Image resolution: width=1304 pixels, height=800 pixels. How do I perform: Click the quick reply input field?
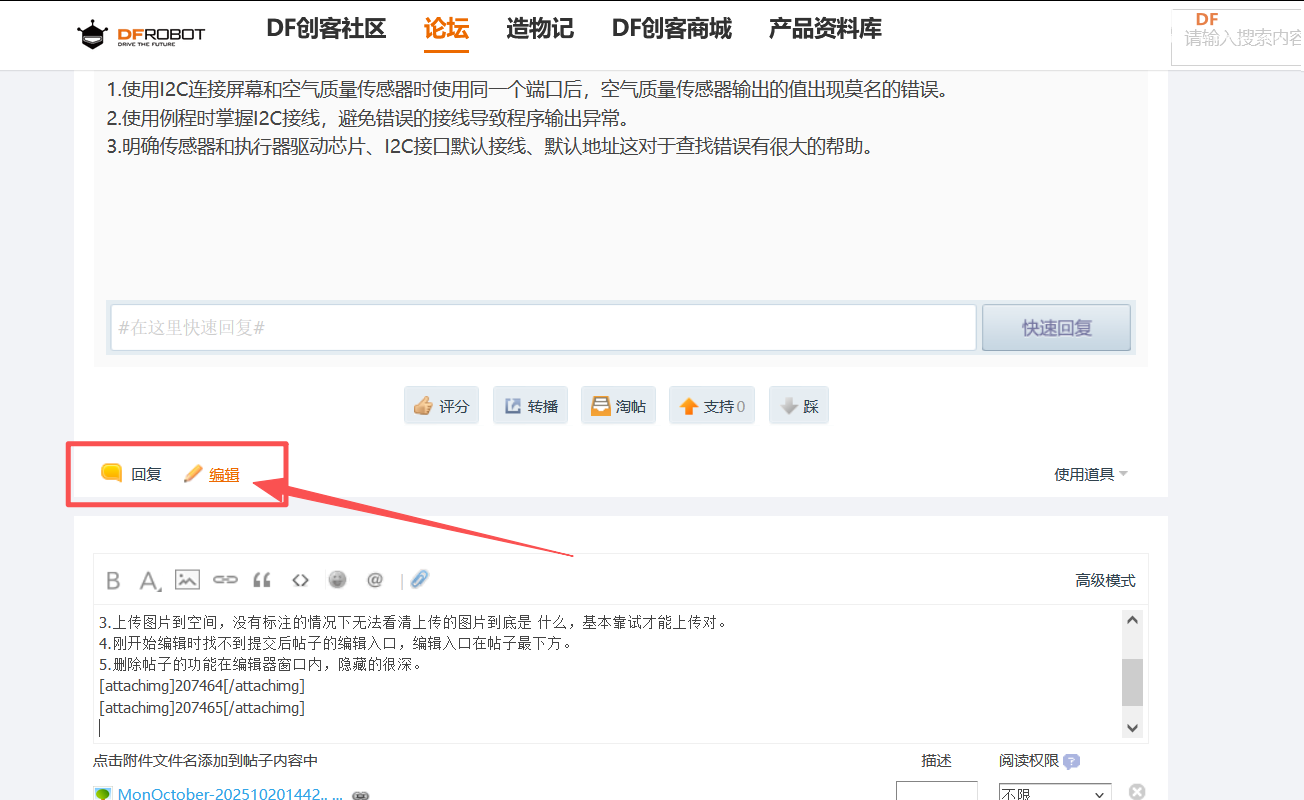[543, 327]
